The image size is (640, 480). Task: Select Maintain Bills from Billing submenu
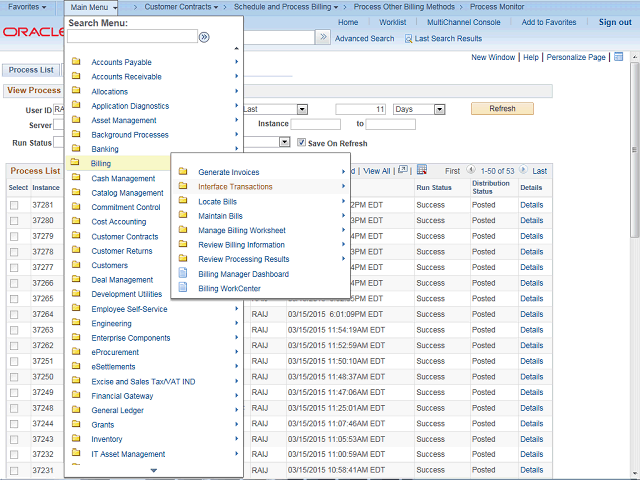220,216
